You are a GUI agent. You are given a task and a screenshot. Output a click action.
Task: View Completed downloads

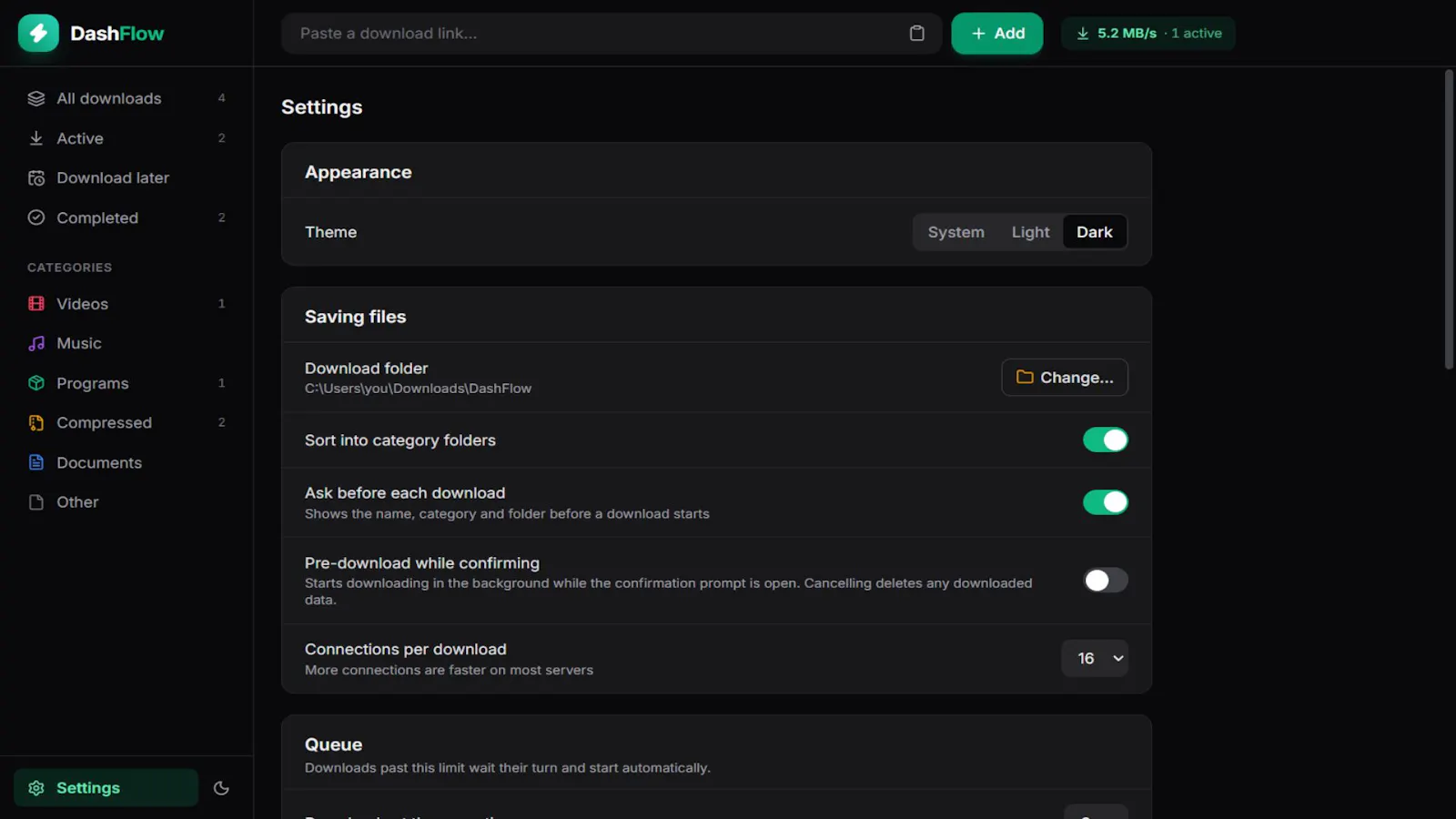click(126, 217)
